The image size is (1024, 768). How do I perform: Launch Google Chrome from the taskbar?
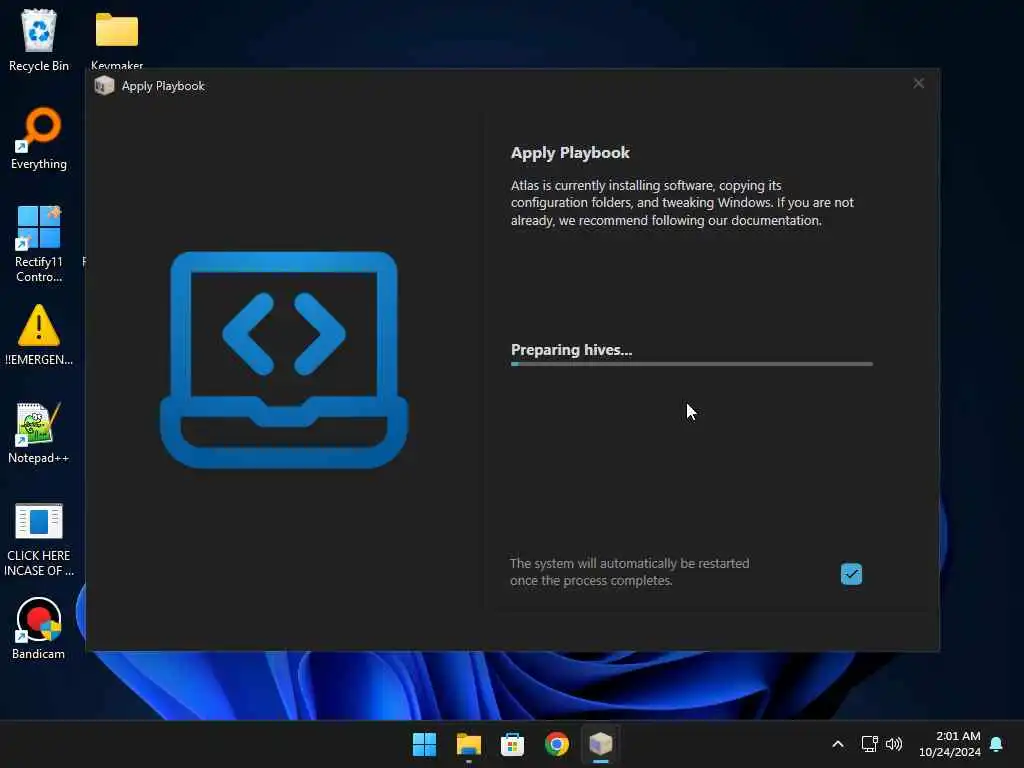tap(556, 744)
